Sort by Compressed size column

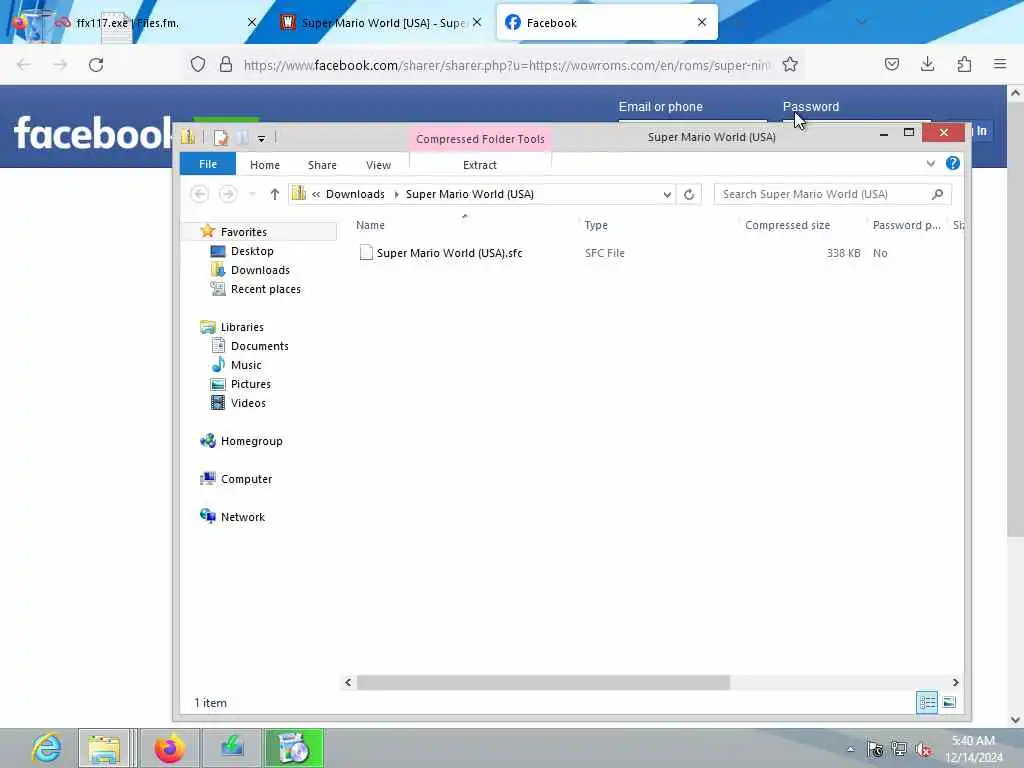(x=787, y=225)
